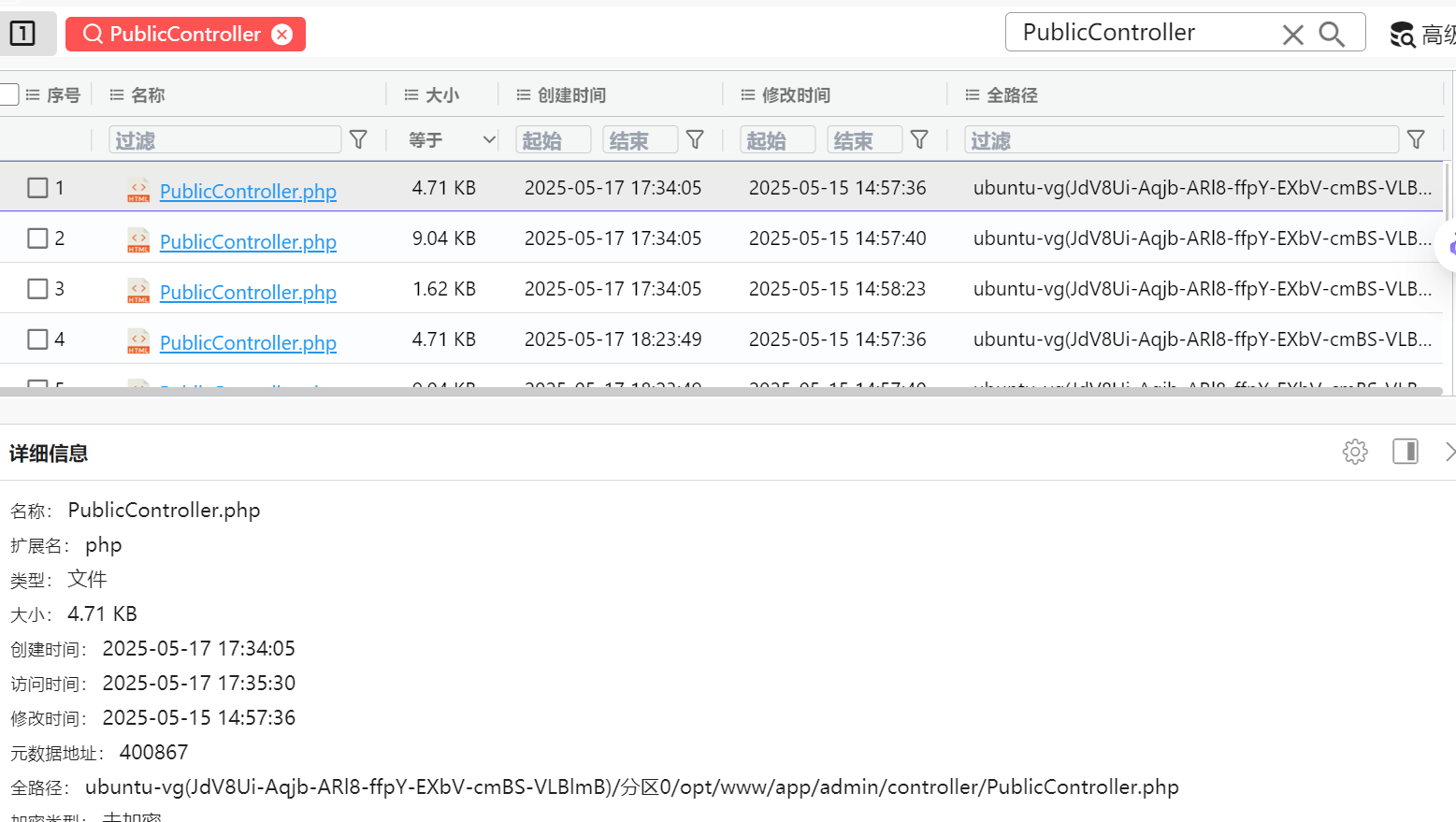Click the file type icon in row 4
This screenshot has width=1456, height=822.
[x=138, y=341]
